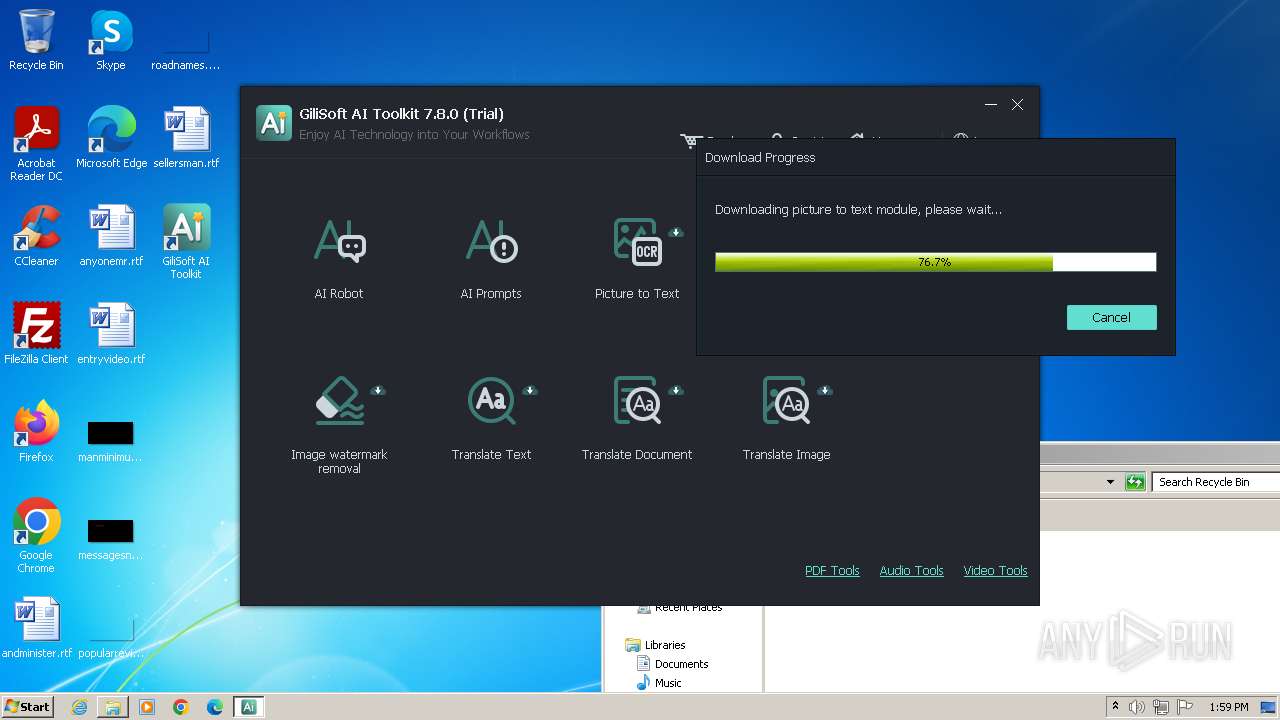The width and height of the screenshot is (1280, 720).
Task: Select the FileZilla Client desktop shortcut
Action: point(36,334)
